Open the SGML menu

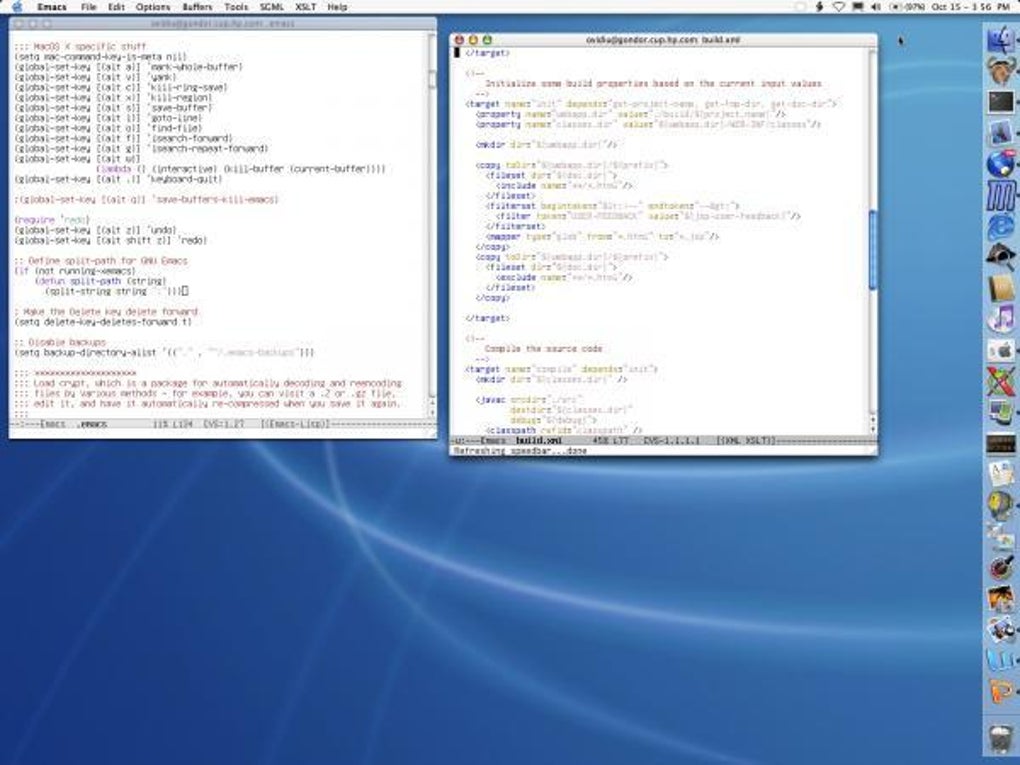click(271, 7)
